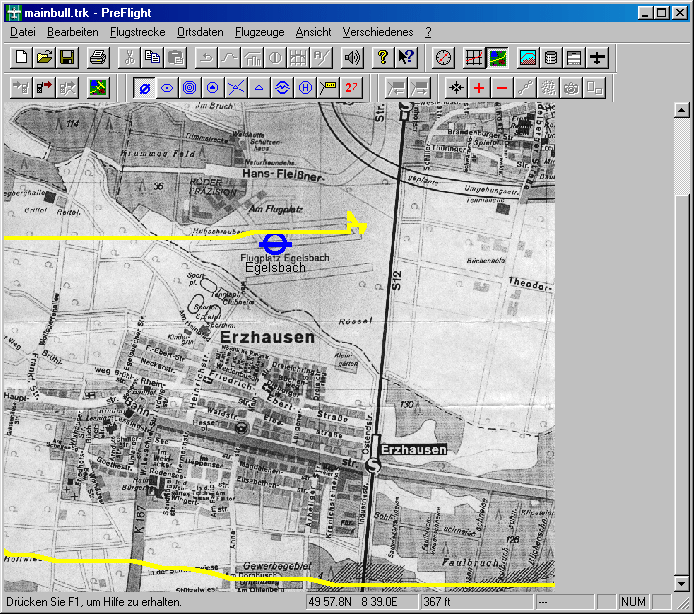Click the Print icon
Viewport: 694px width, 614px height.
pyautogui.click(x=98, y=57)
